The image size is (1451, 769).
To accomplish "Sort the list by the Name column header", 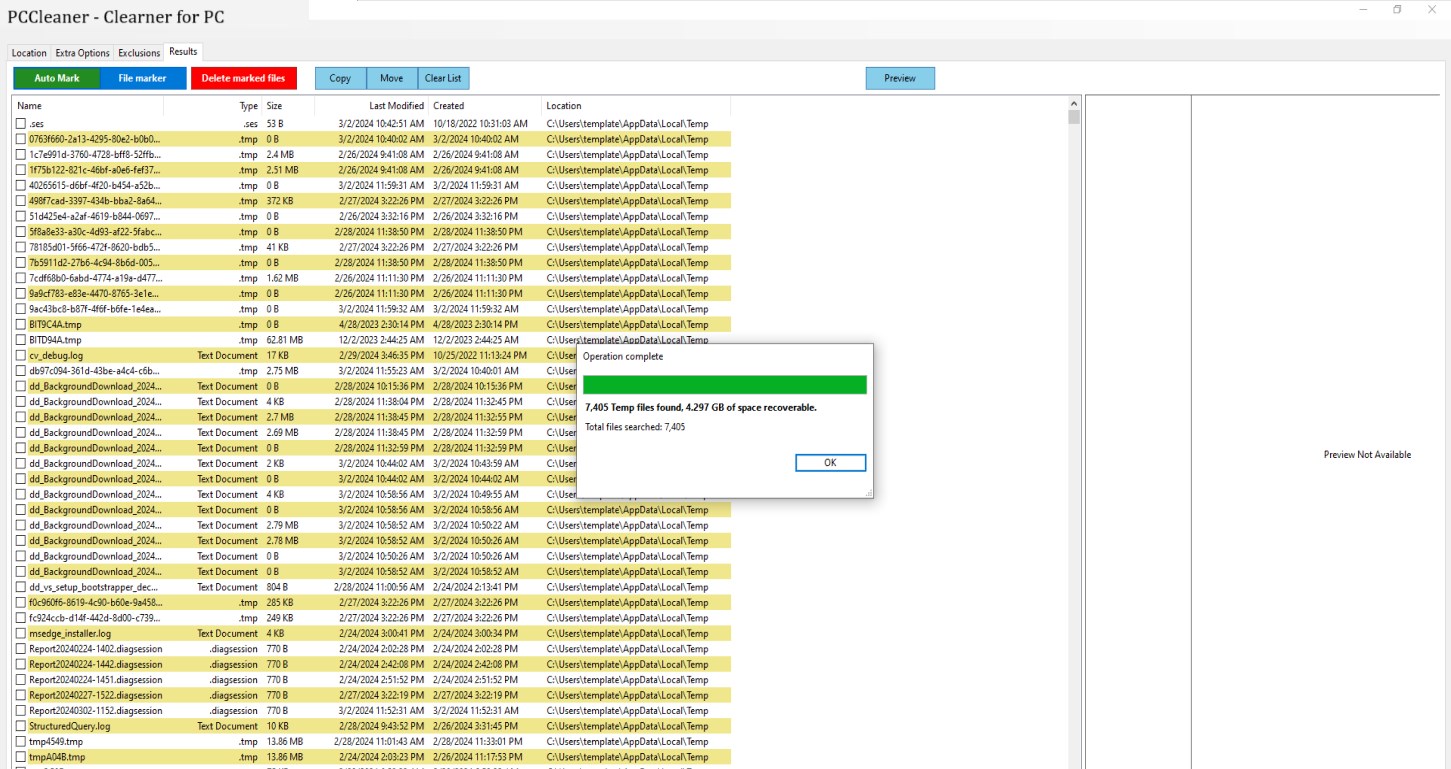I will click(x=88, y=106).
